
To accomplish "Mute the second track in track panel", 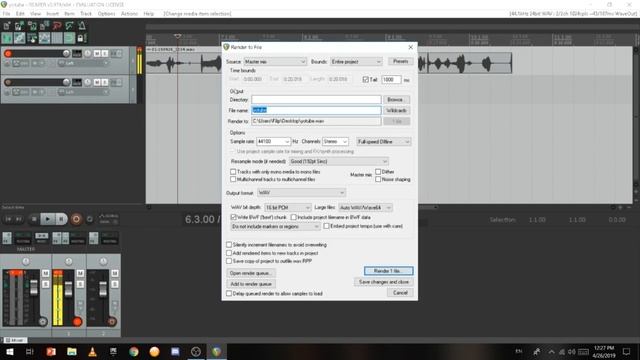I will coord(97,82).
